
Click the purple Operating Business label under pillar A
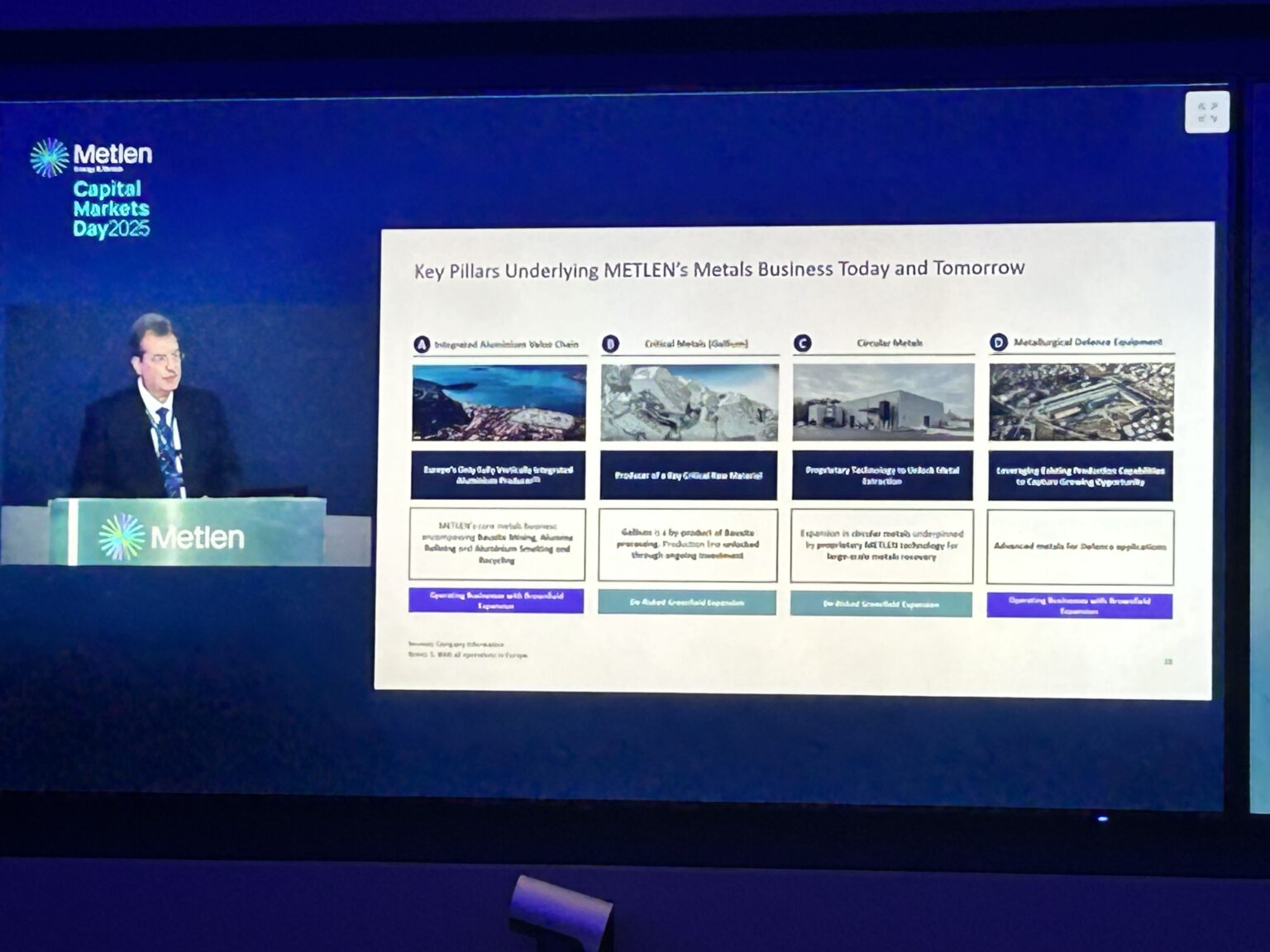pos(495,601)
